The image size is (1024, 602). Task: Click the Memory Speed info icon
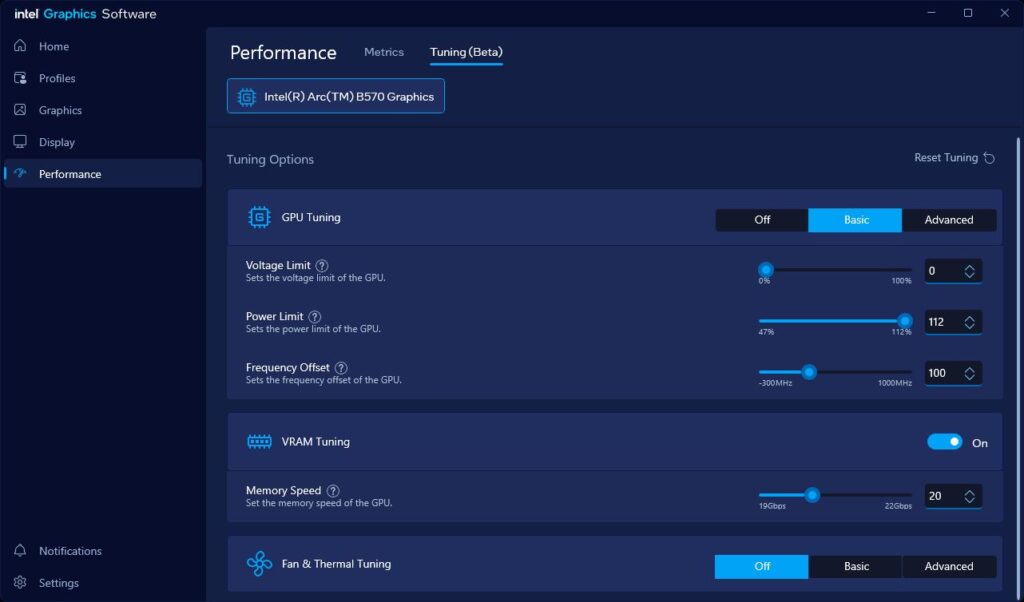(333, 491)
